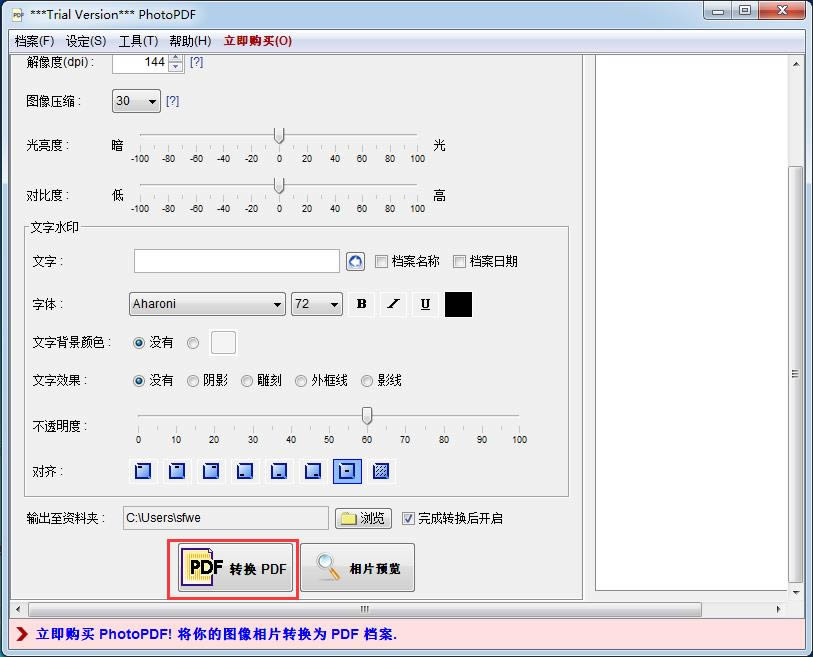Click the PhotoPDF app icon in the title bar

pos(18,15)
